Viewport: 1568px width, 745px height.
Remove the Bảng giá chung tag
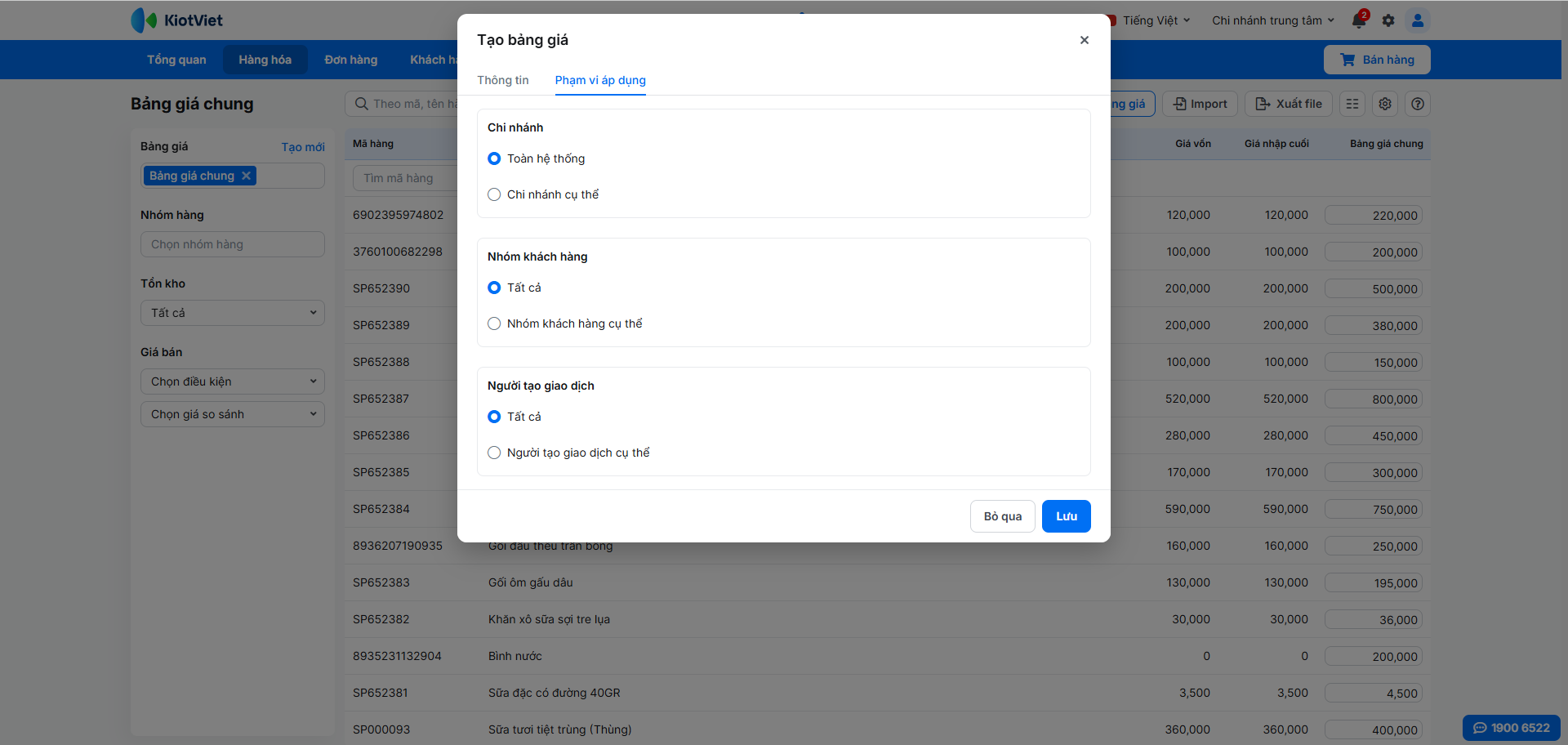coord(246,176)
